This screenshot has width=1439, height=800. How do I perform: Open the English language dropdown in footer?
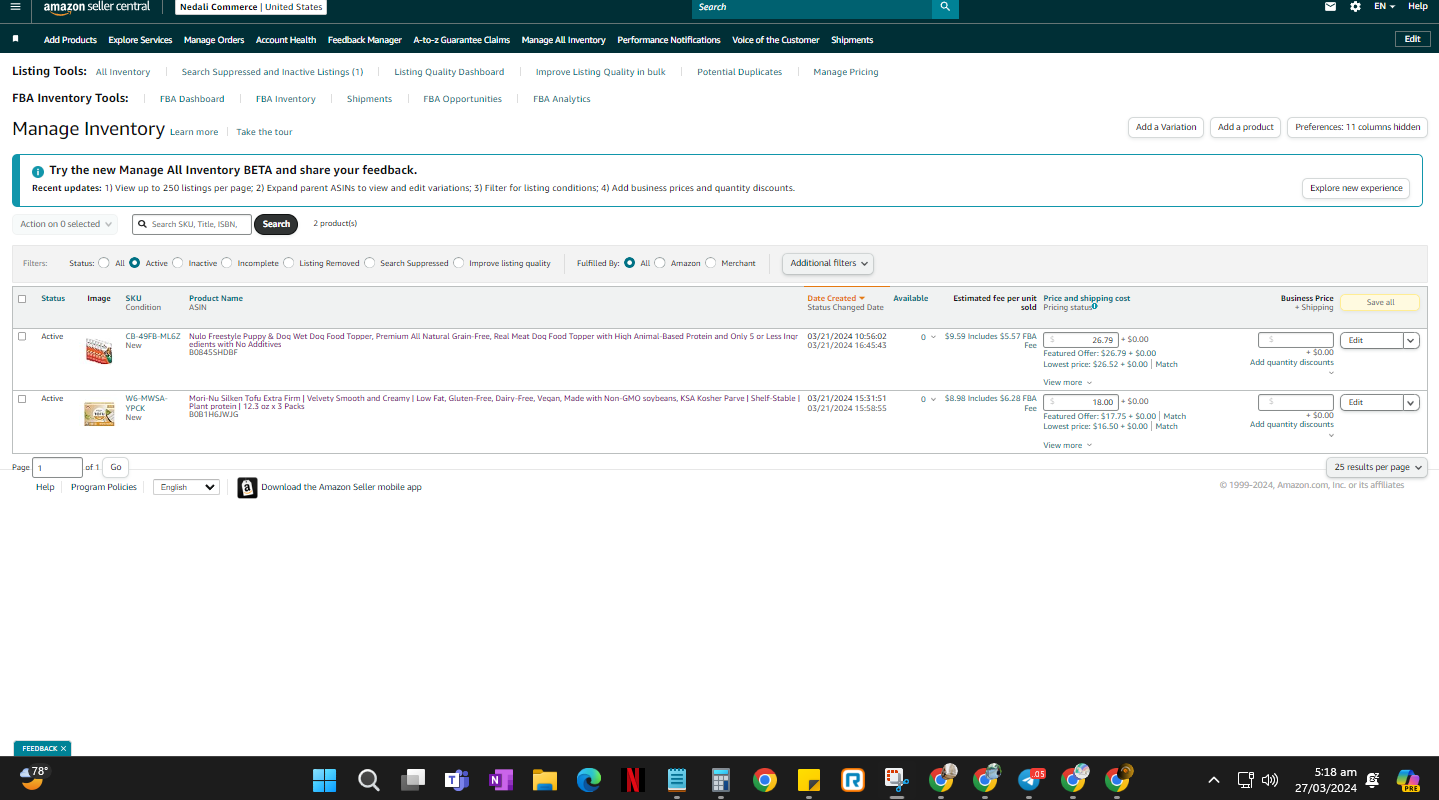tap(186, 487)
